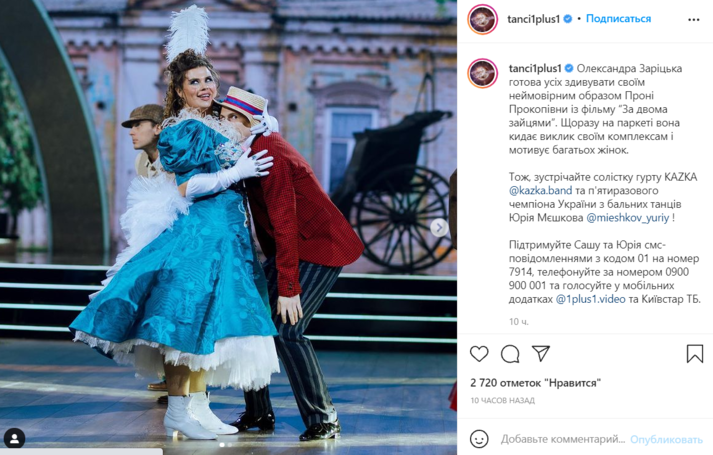The width and height of the screenshot is (713, 455).
Task: Open comments via speech bubble icon
Action: pos(510,354)
